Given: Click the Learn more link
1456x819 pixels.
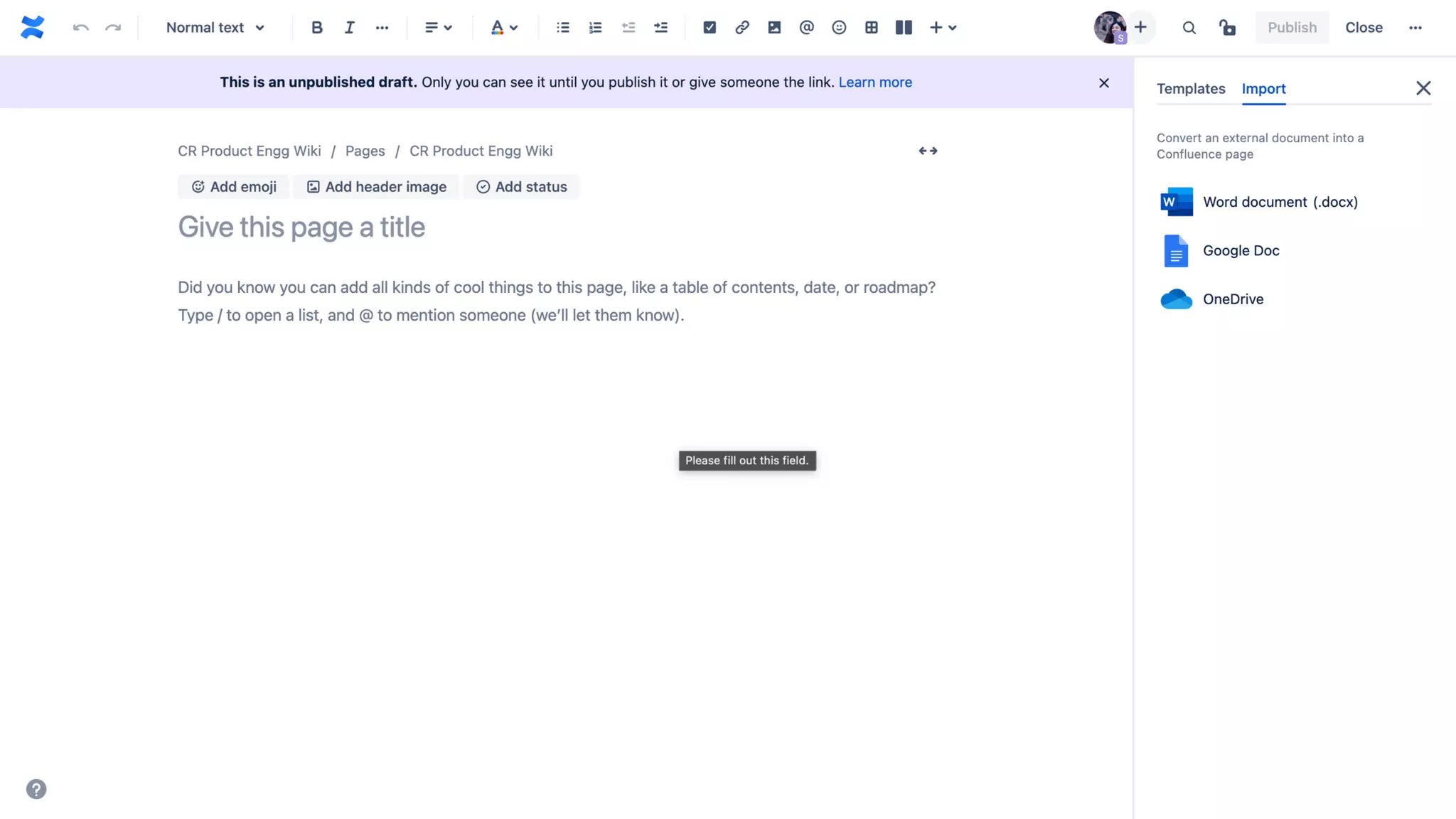Looking at the screenshot, I should pos(874,82).
